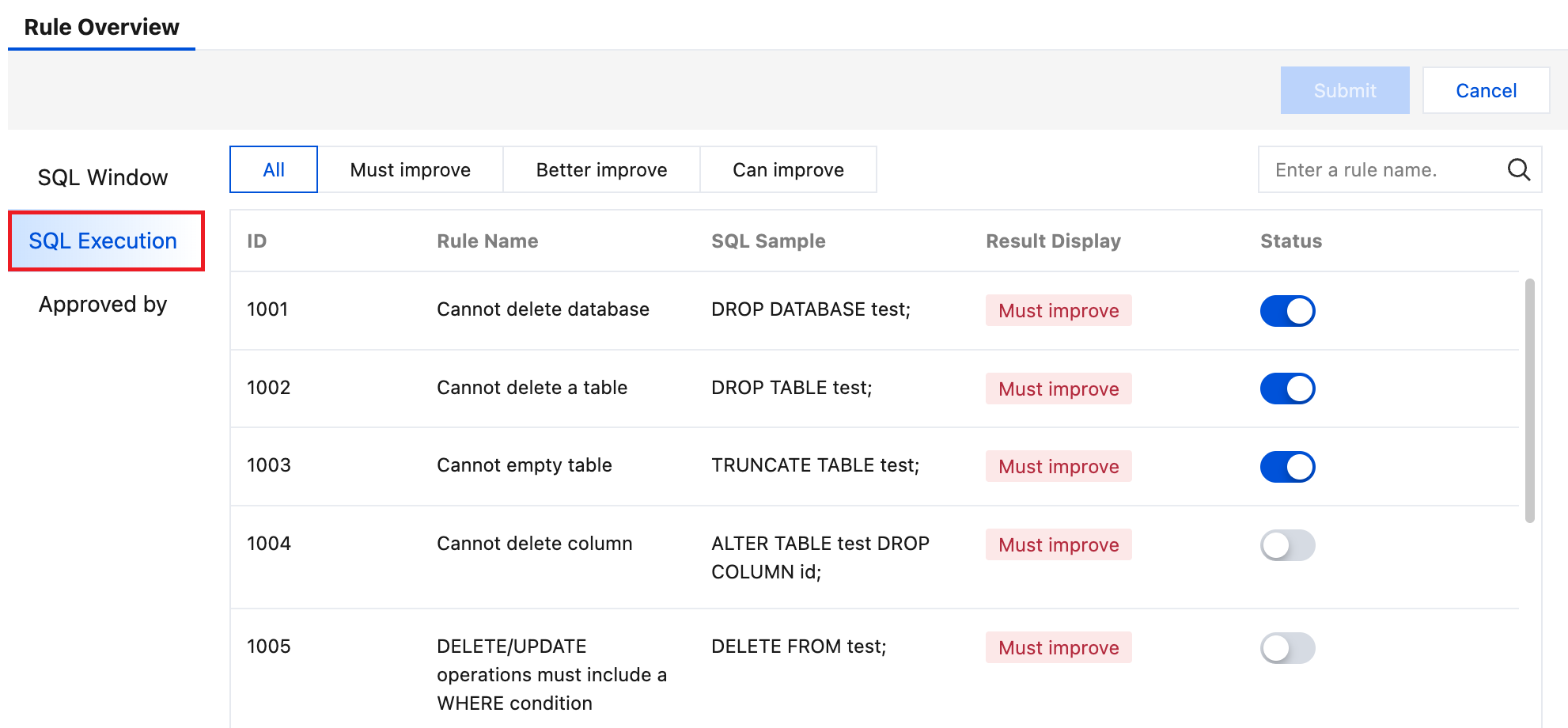Click the Cancel button
This screenshot has height=728, width=1568.
1486,90
